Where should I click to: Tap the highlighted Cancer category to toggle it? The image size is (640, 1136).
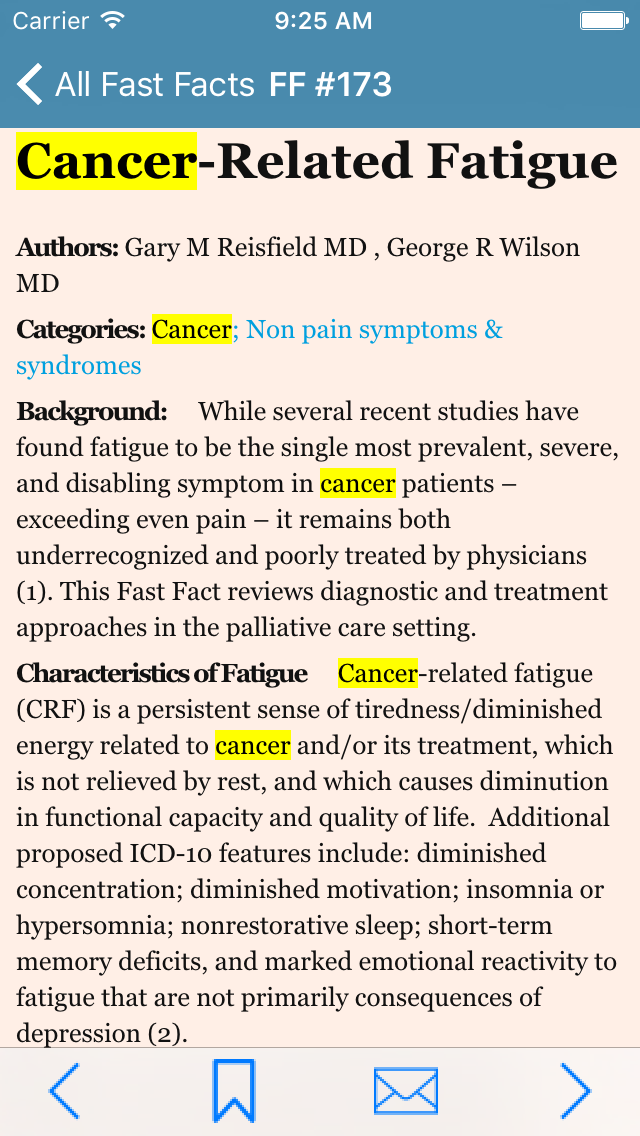pos(191,329)
